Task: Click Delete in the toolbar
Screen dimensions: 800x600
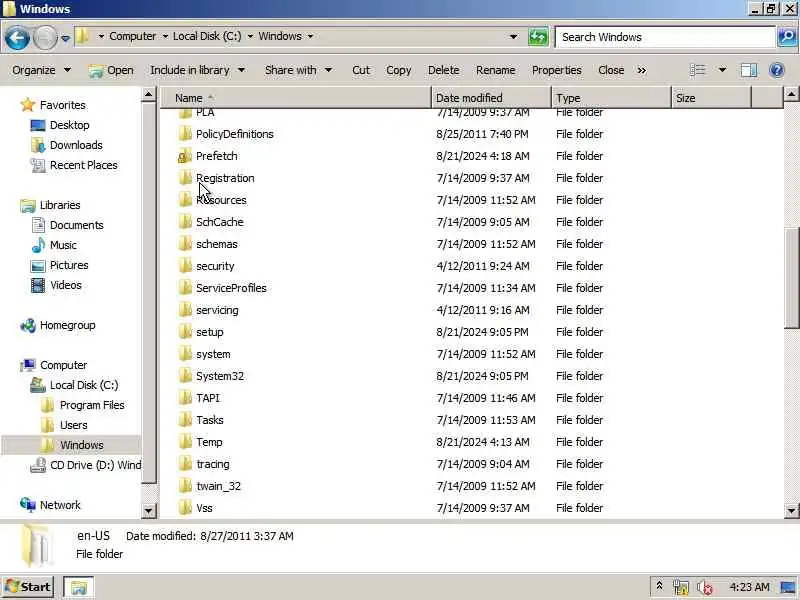Action: tap(443, 70)
